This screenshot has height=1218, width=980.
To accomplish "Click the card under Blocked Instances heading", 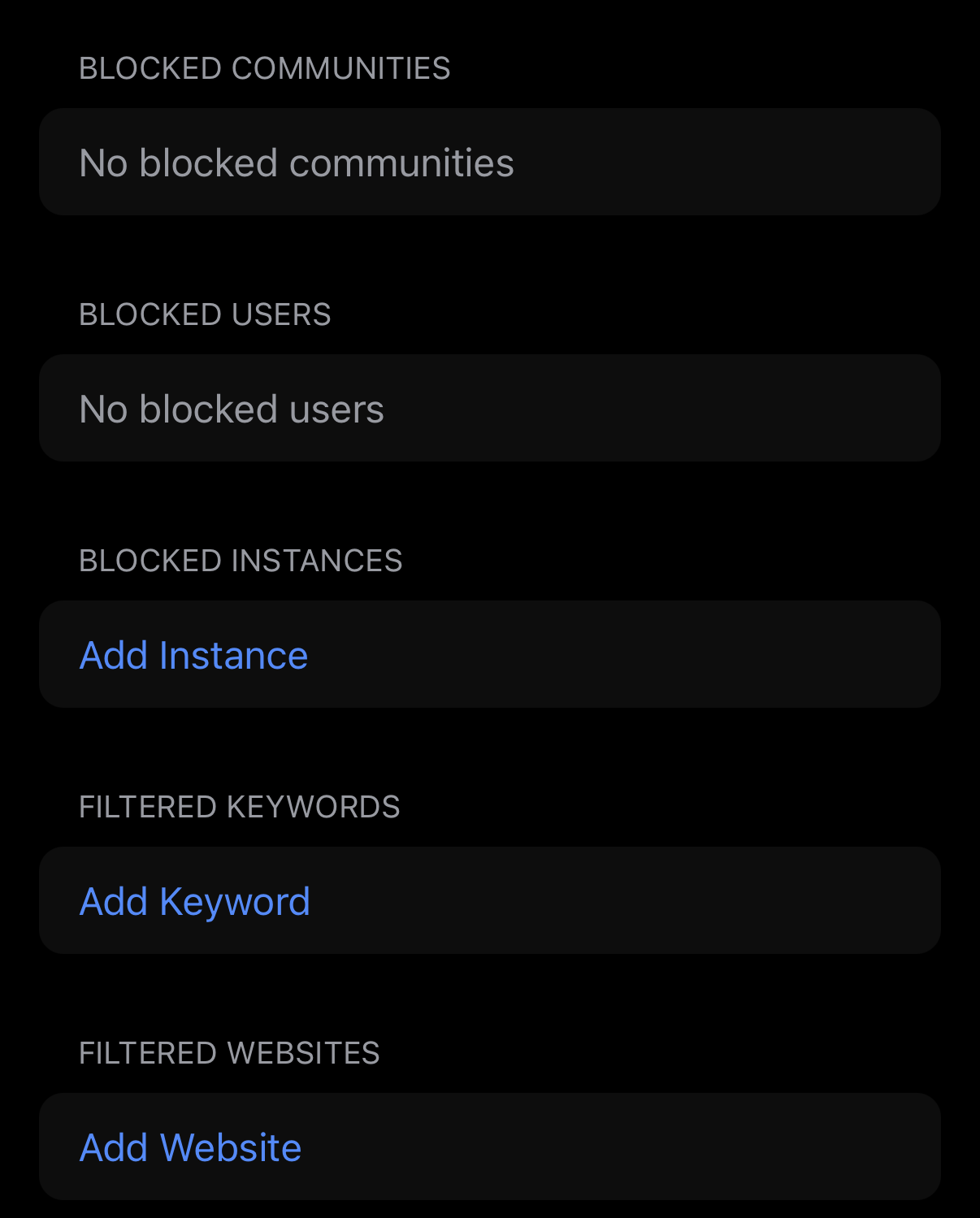I will [489, 655].
